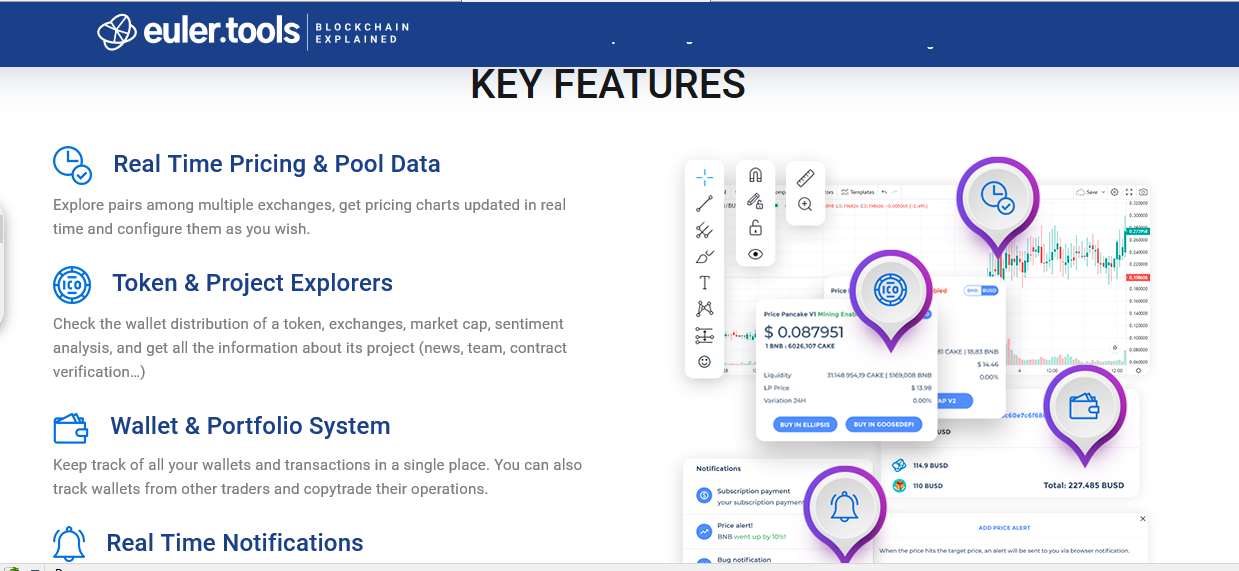Screen dimensions: 1239x571
Task: Click the euler.tools logo in header
Action: tap(198, 32)
